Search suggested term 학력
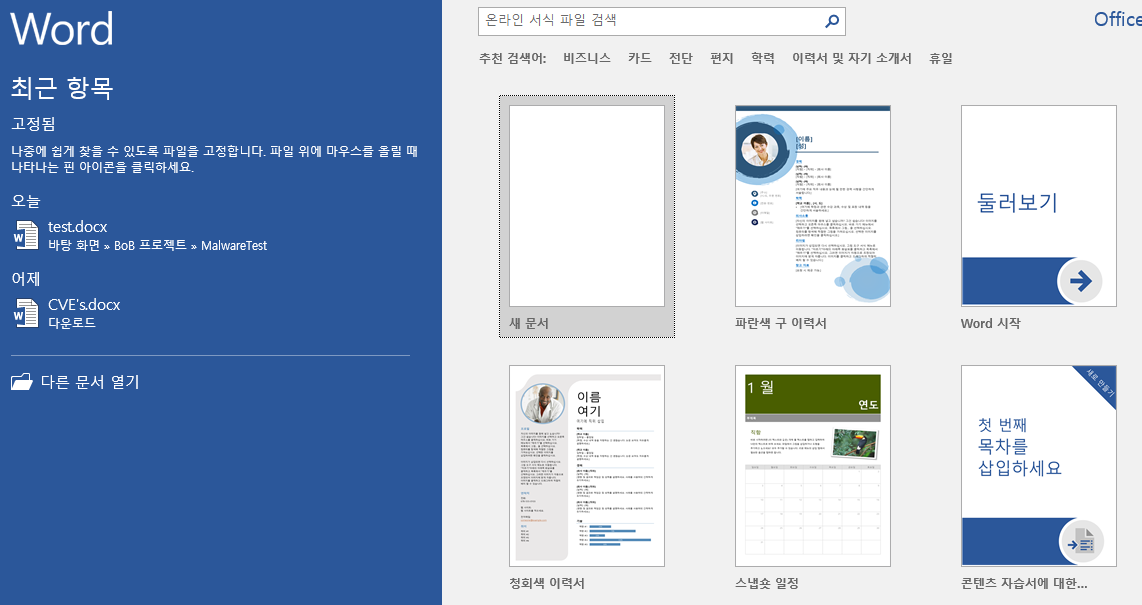 tap(763, 58)
